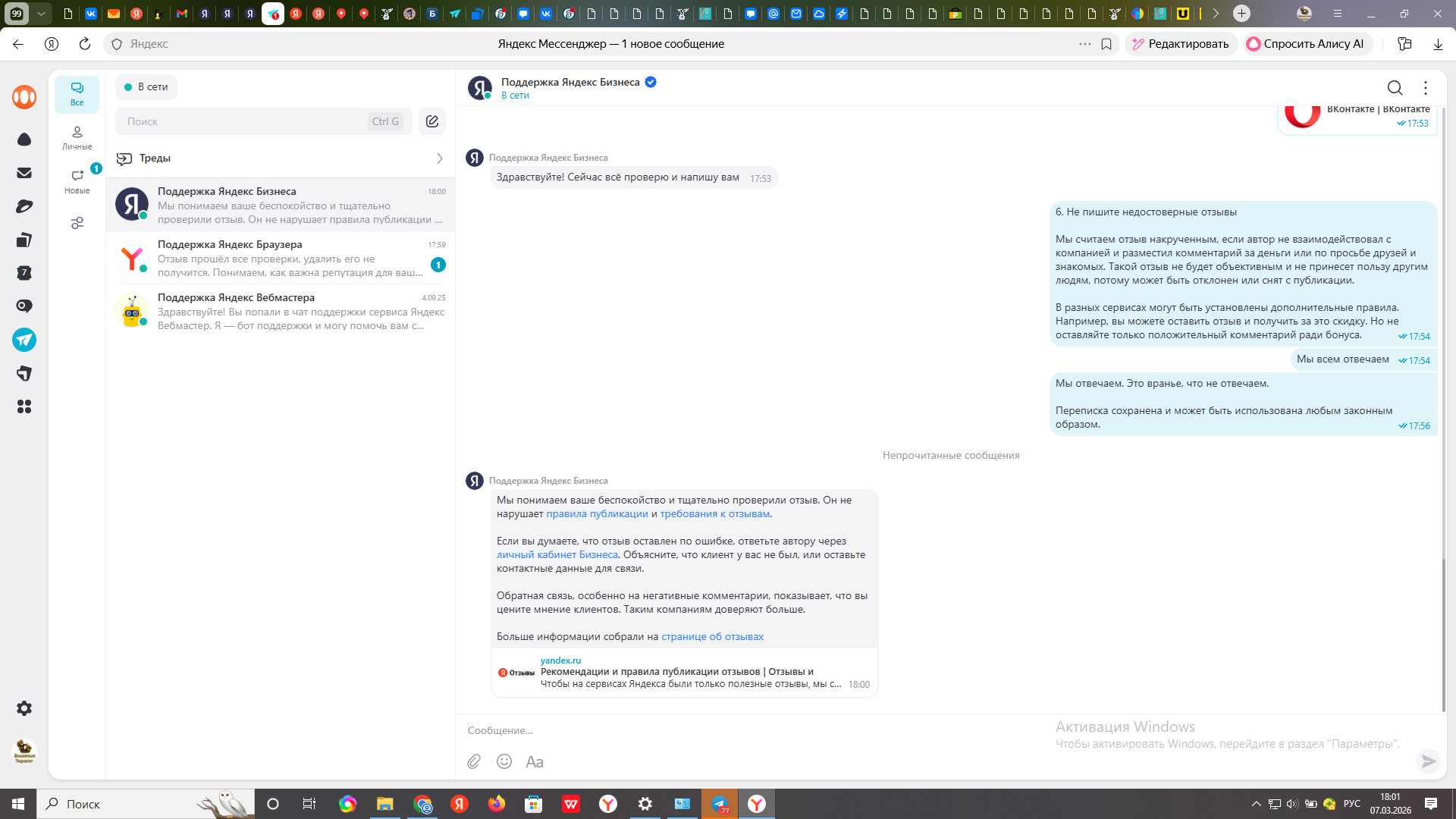
Task: Expand the Треды section chevron
Action: [439, 158]
